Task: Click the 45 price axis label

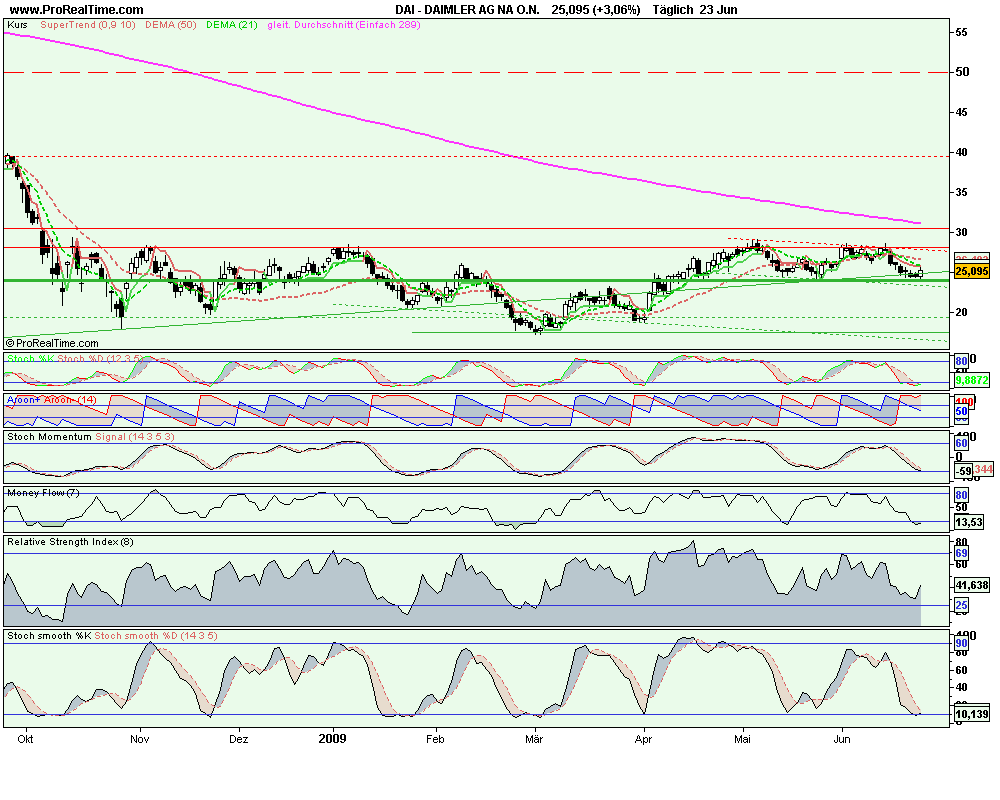Action: (961, 112)
